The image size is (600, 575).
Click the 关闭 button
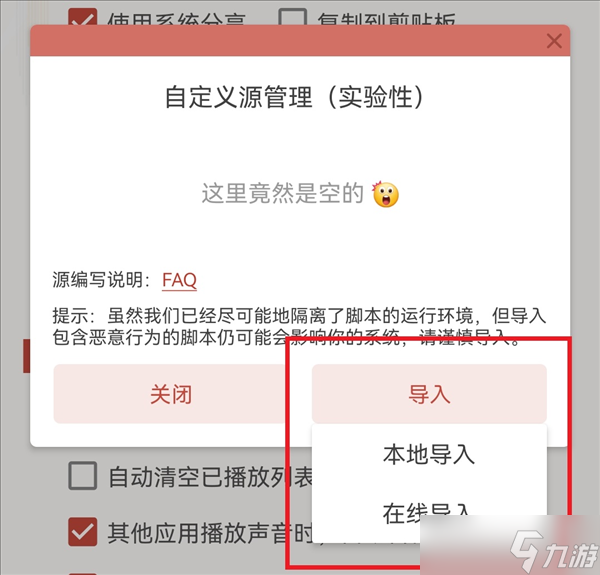[x=171, y=394]
